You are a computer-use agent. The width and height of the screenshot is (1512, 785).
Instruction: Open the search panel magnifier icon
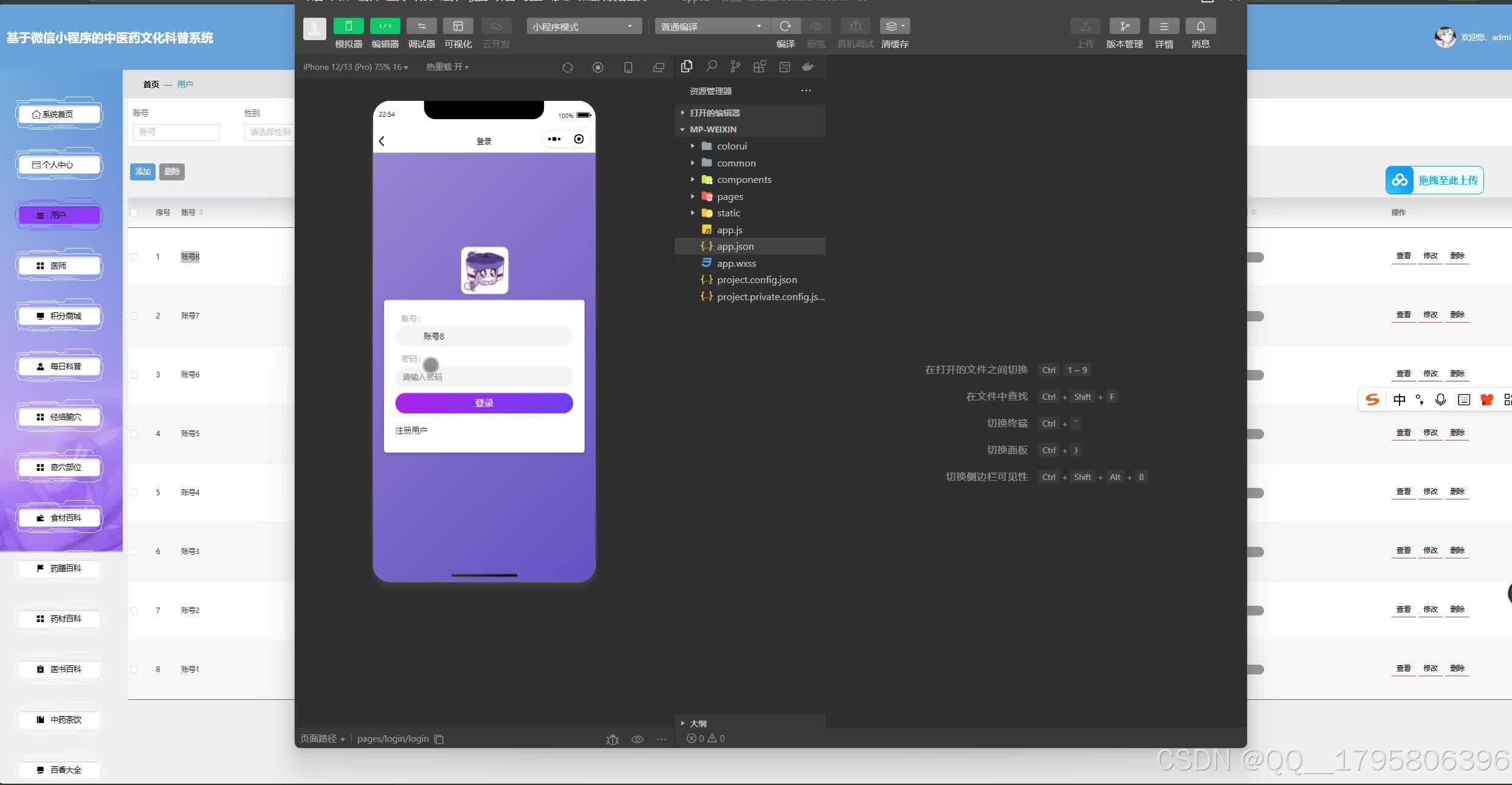[711, 67]
